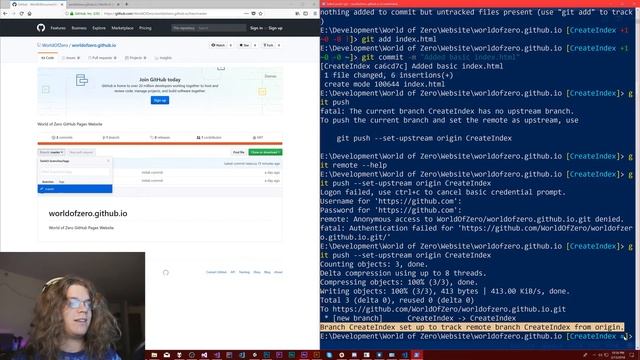Close the first GitHub browser tab

point(62,4)
